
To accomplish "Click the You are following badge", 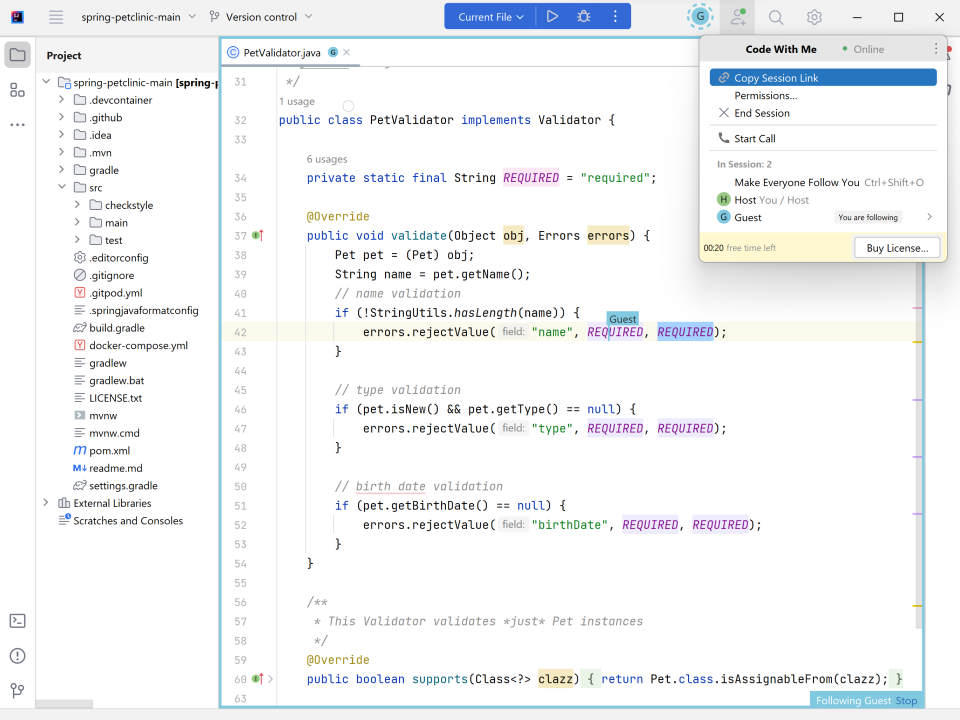I will [868, 217].
